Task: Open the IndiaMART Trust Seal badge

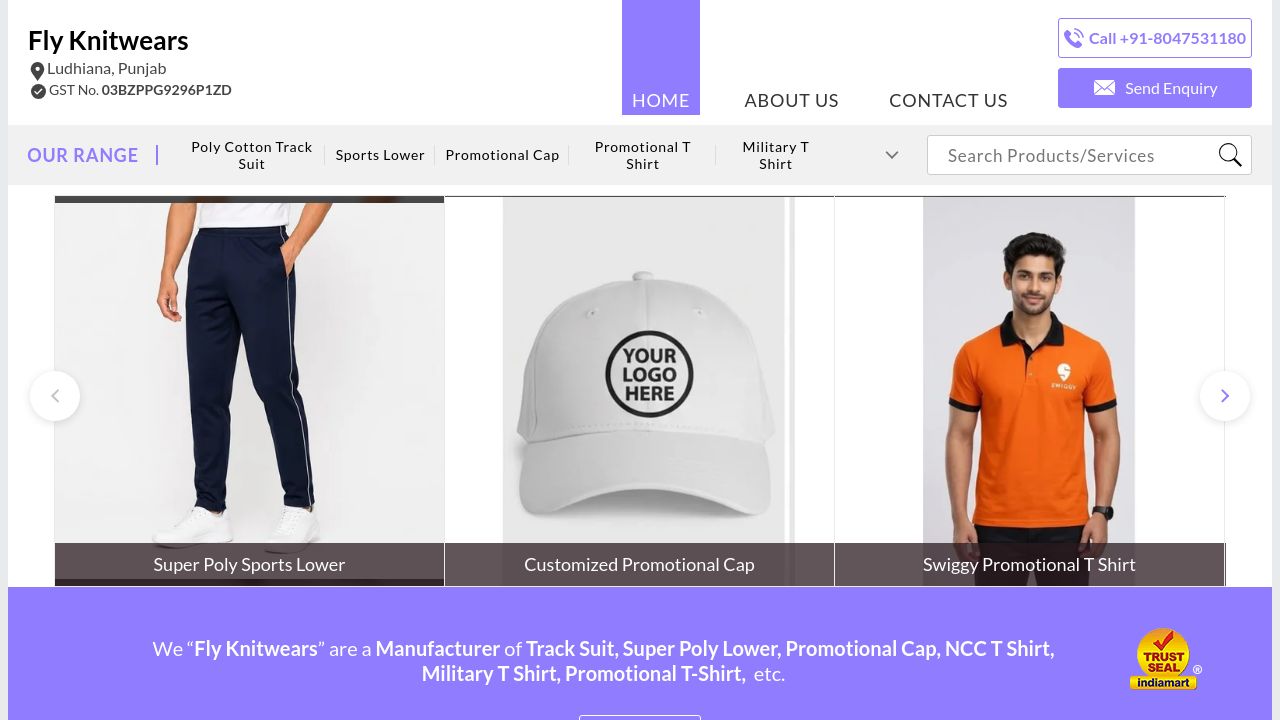Action: [x=1165, y=659]
